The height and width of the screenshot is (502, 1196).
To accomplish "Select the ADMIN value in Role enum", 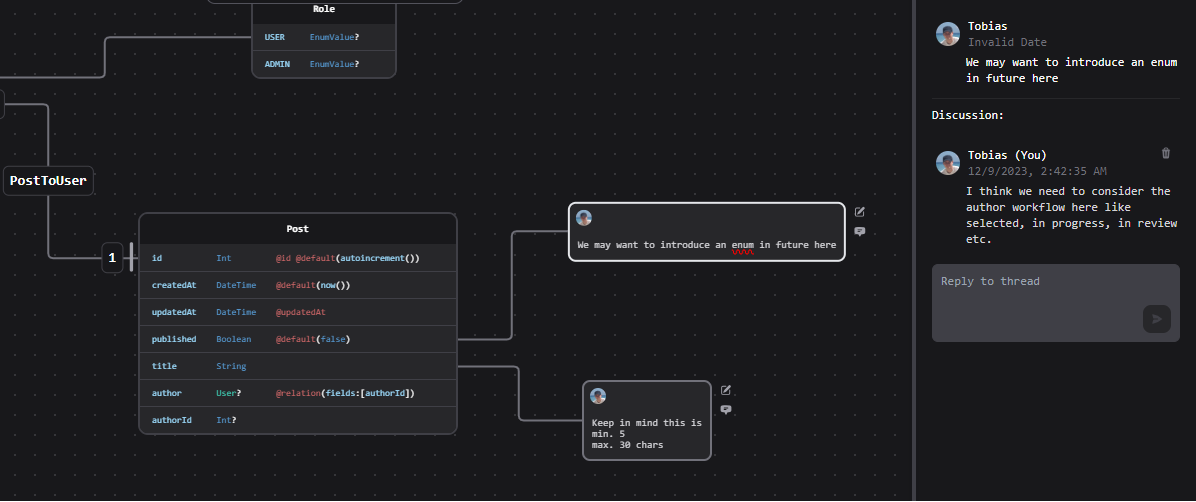I will tap(324, 64).
